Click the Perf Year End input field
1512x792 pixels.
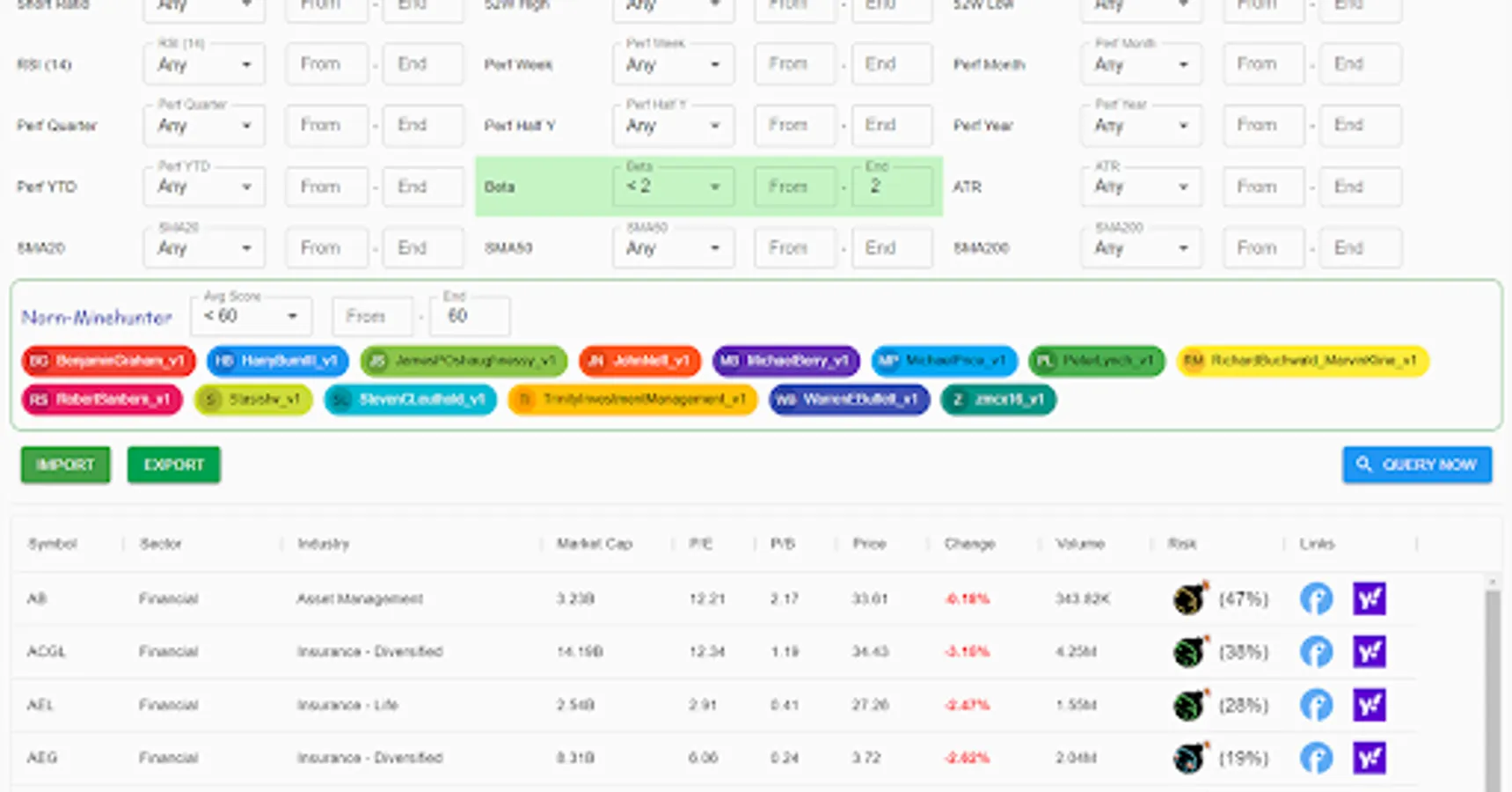pyautogui.click(x=1360, y=125)
